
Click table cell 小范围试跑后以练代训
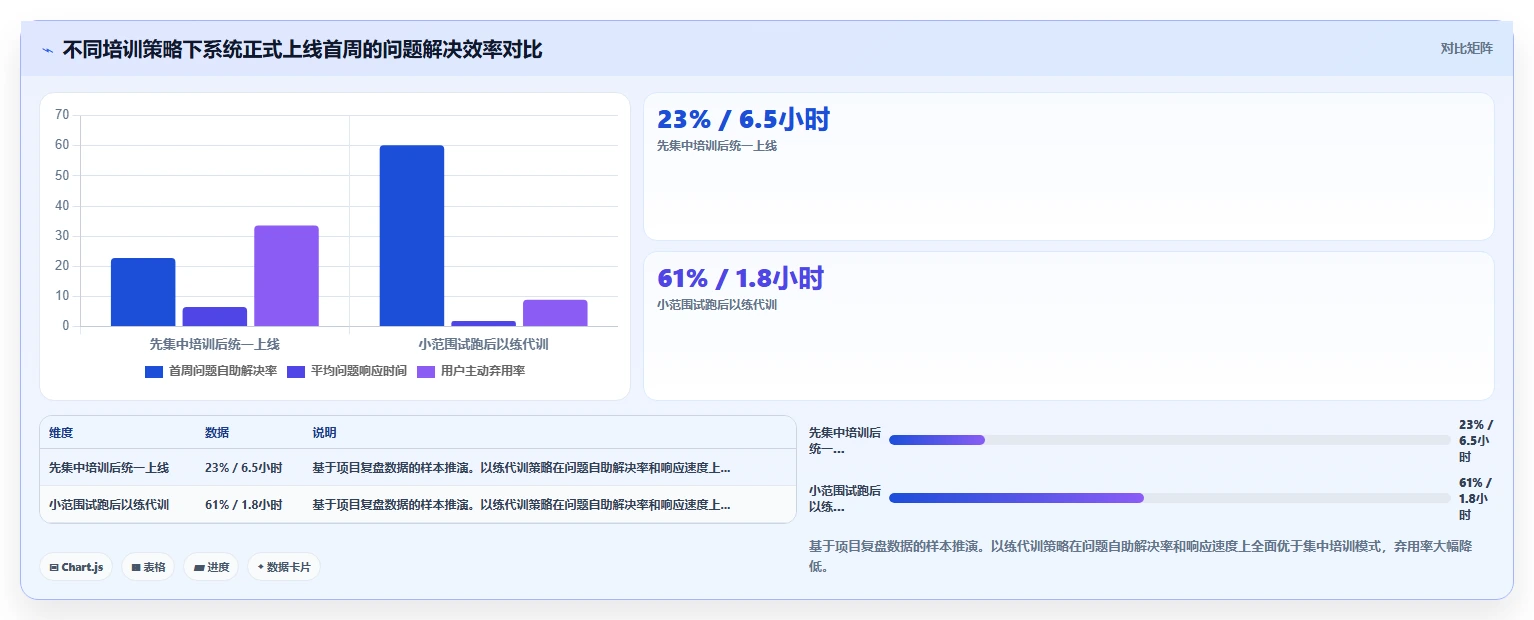[109, 504]
